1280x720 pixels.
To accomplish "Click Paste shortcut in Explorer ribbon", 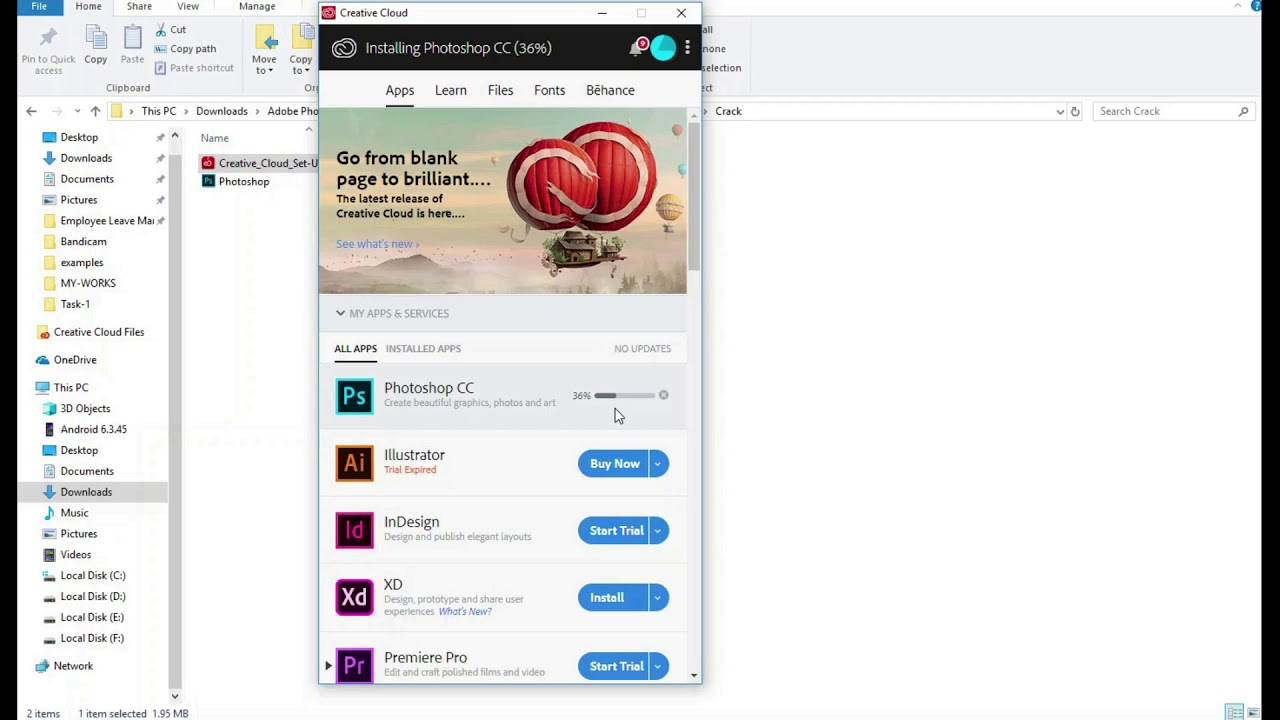I will (194, 67).
